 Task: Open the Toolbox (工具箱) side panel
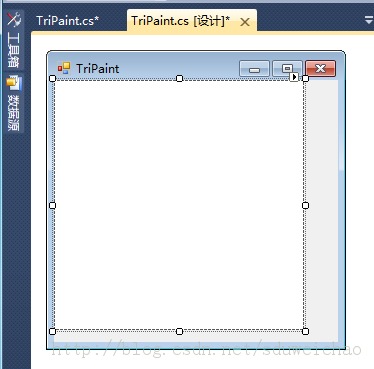(x=14, y=40)
